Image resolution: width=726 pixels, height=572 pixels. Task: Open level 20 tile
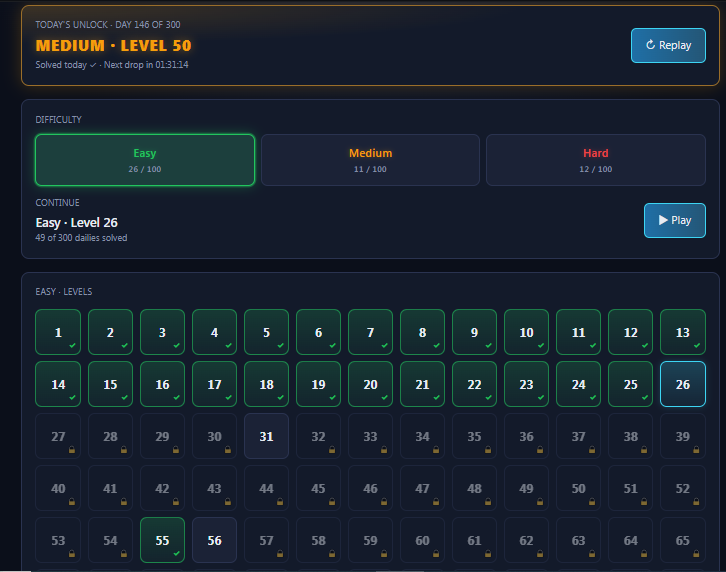tap(370, 384)
